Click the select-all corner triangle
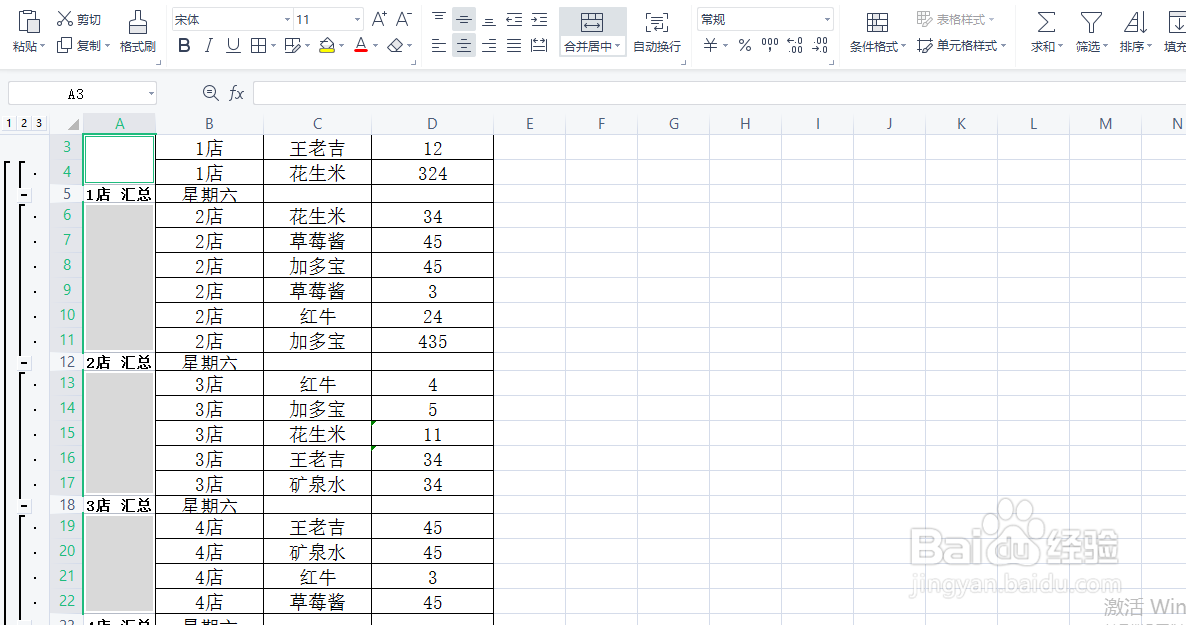The image size is (1186, 625). [73, 124]
